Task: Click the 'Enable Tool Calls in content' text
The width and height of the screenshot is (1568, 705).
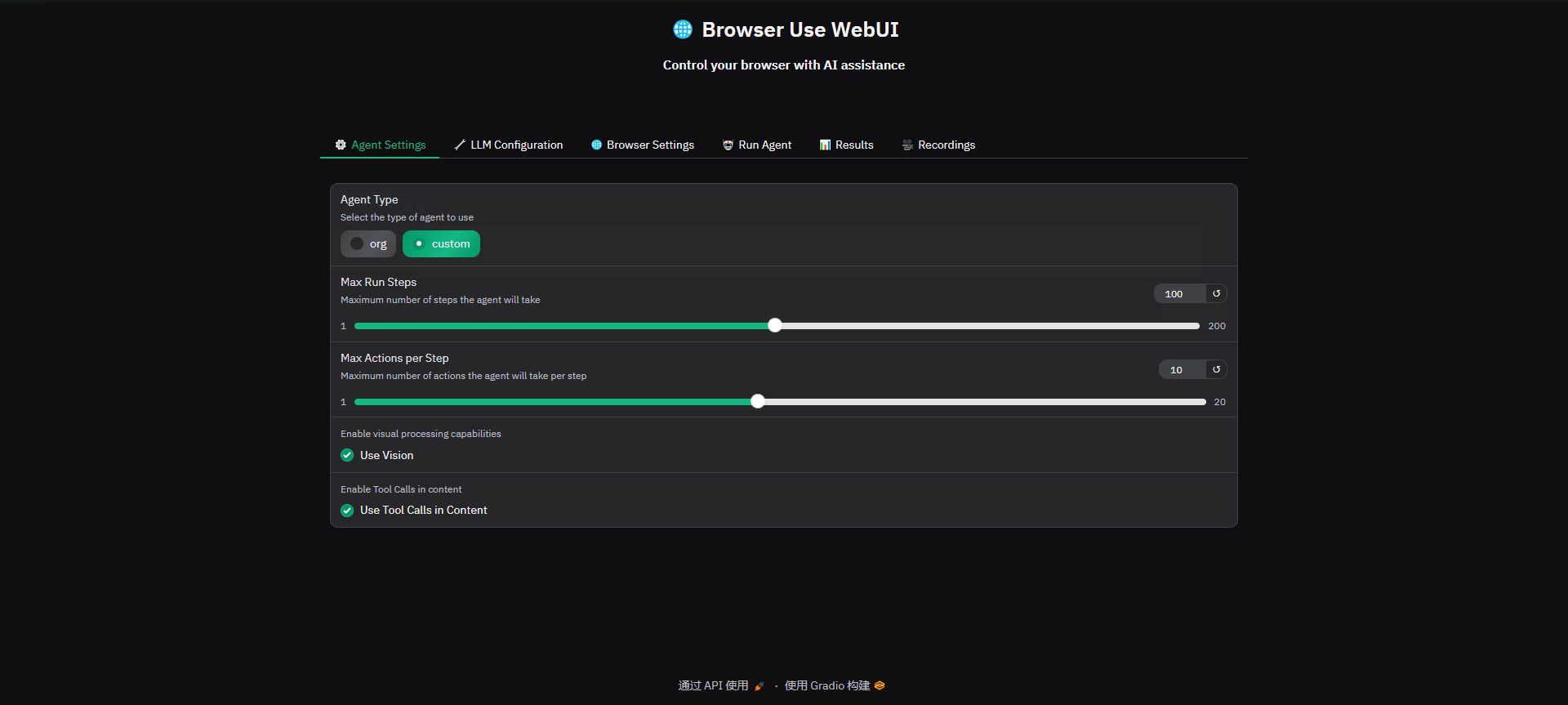Action: [401, 489]
